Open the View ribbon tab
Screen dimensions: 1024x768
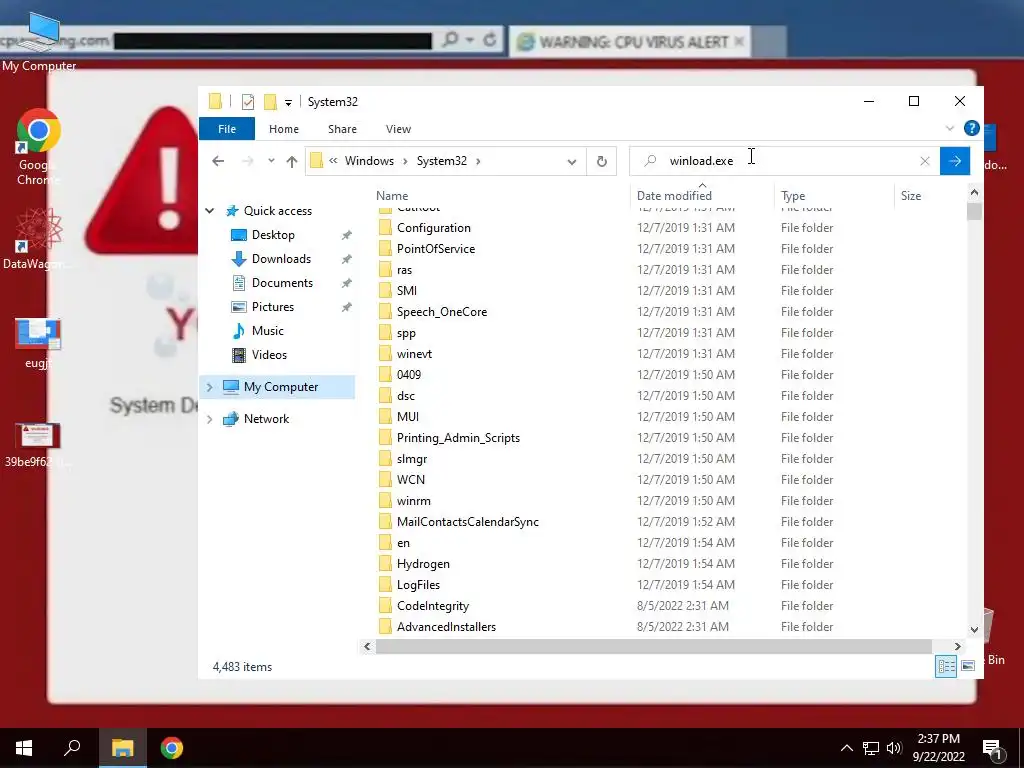pos(398,129)
